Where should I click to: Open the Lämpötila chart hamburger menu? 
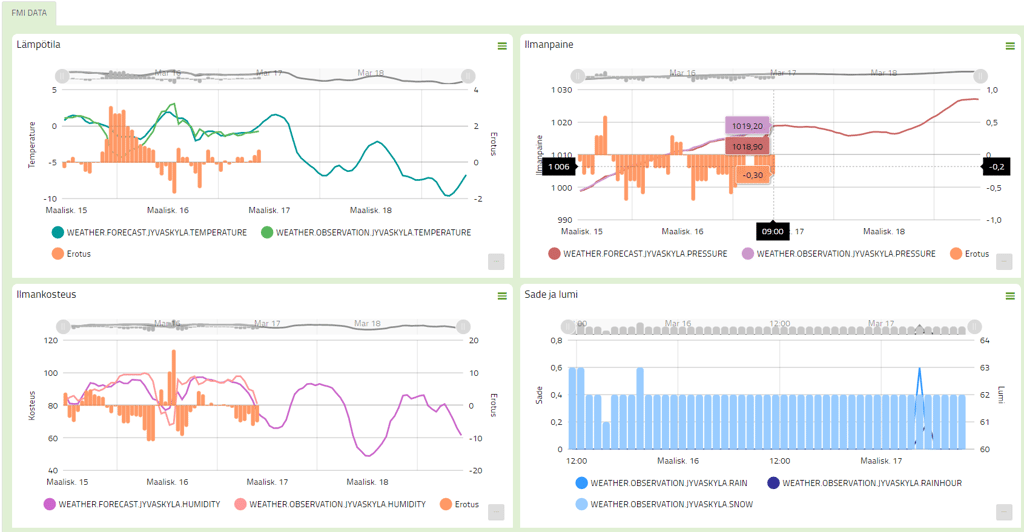pyautogui.click(x=502, y=46)
